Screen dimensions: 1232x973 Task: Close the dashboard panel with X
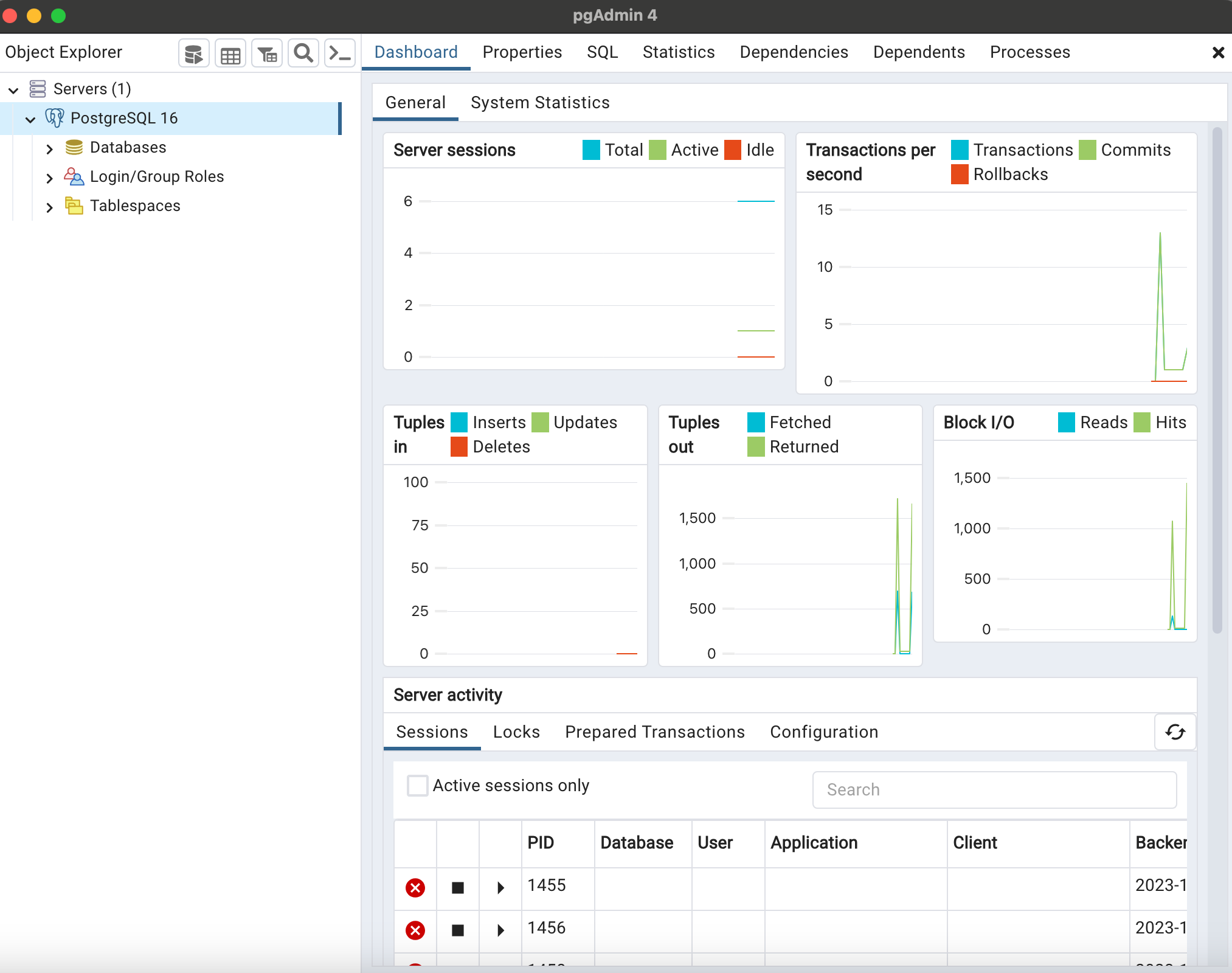click(x=1218, y=53)
